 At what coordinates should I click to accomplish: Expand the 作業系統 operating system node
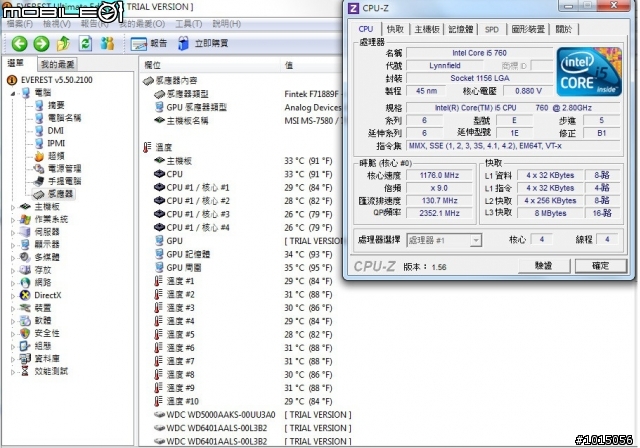[13, 220]
